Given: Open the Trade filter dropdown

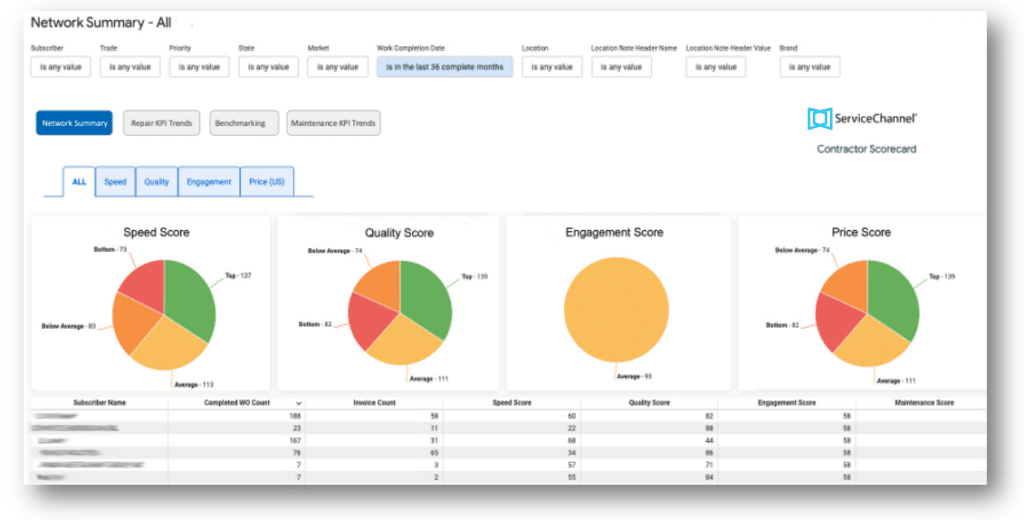Looking at the screenshot, I should 130,67.
